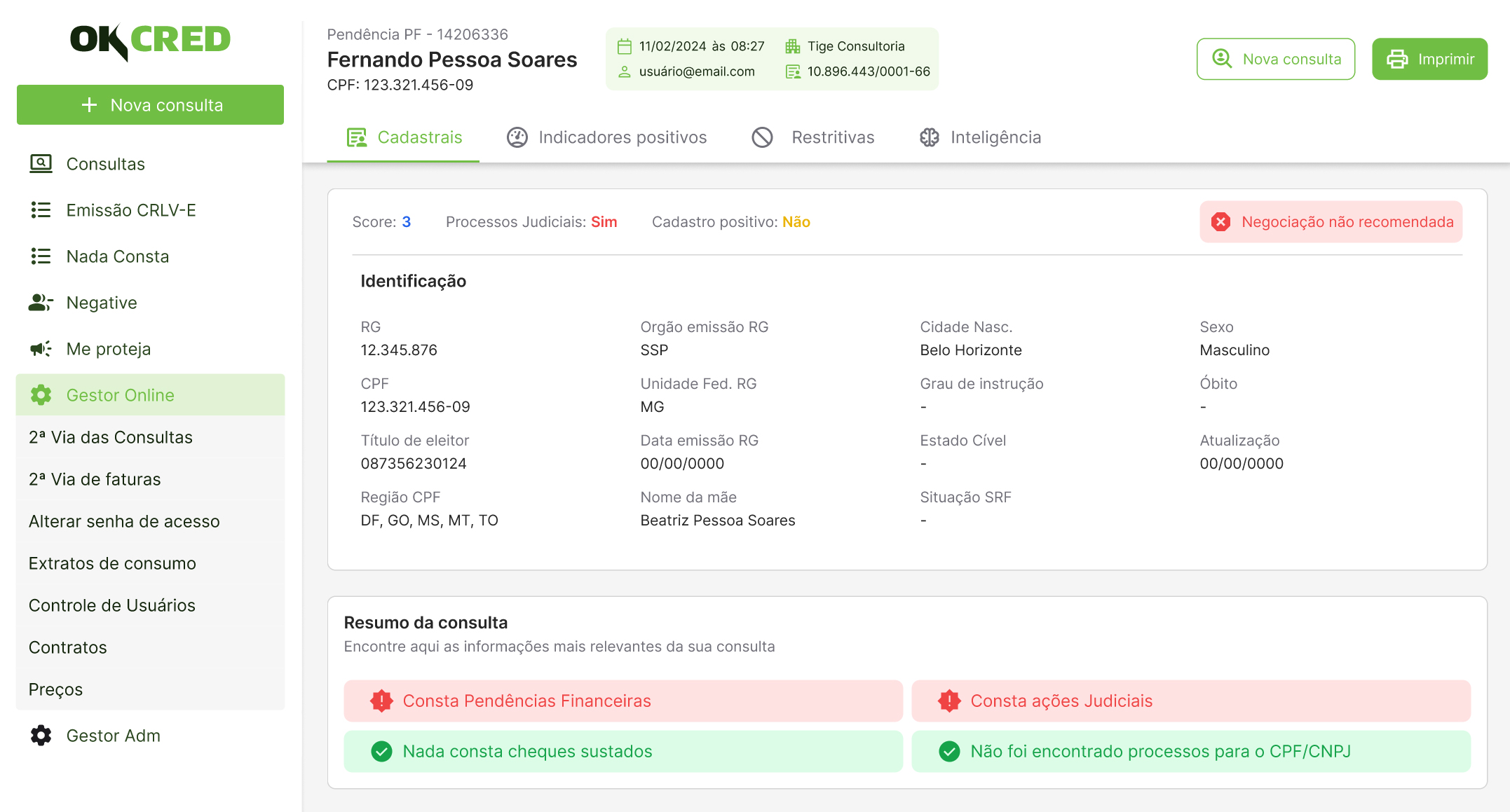The width and height of the screenshot is (1510, 812).
Task: Click the Emissão CRLV-E list icon
Action: point(41,210)
